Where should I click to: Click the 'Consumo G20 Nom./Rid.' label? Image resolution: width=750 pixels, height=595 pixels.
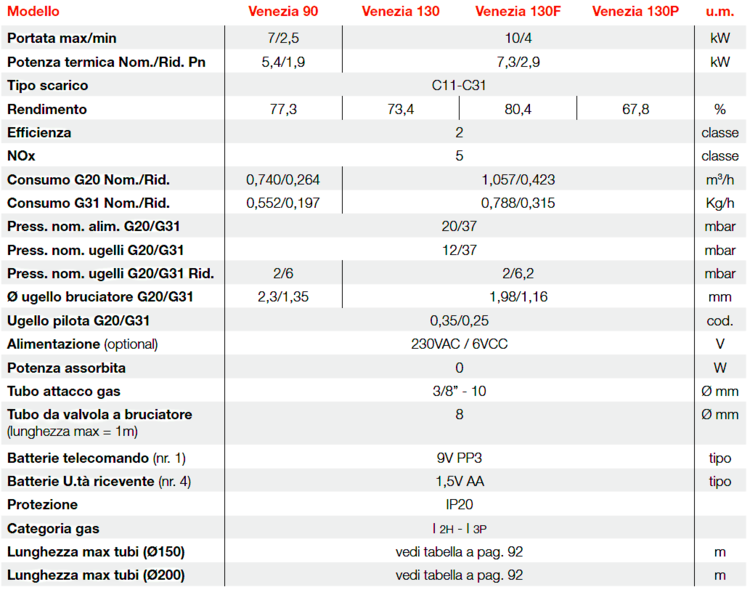88,180
